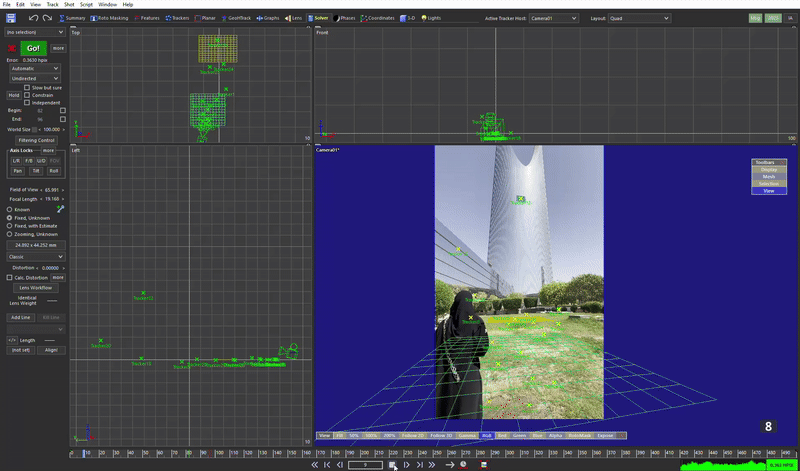The width and height of the screenshot is (800, 471).
Task: Click the Lens Workflow button
Action: pos(36,288)
